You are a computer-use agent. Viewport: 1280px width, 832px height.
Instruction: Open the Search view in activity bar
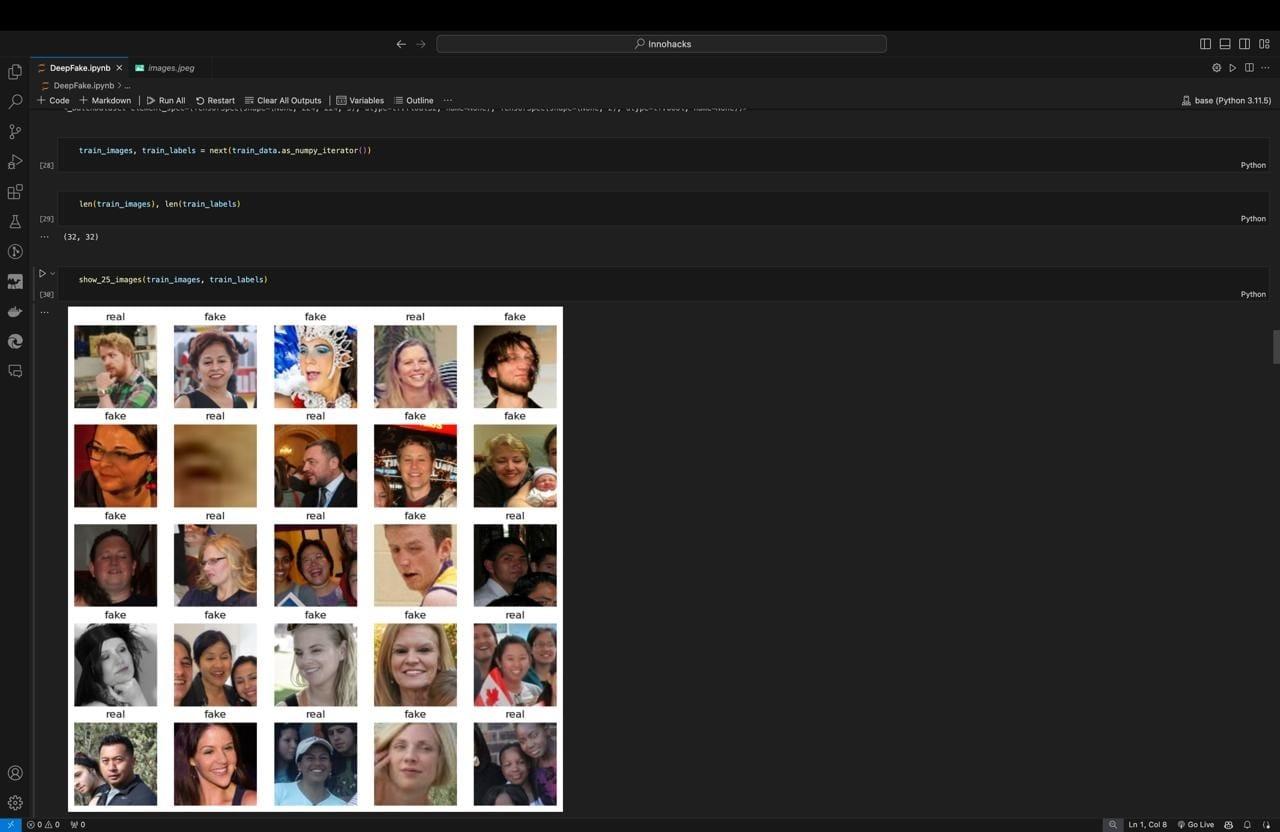[15, 102]
